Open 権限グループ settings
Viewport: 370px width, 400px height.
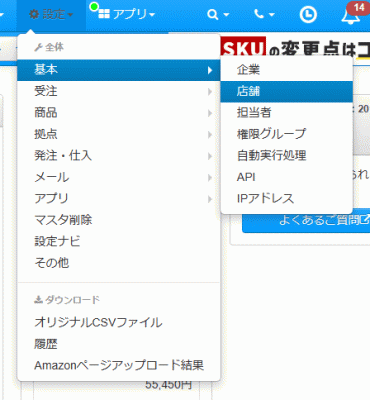click(x=287, y=134)
